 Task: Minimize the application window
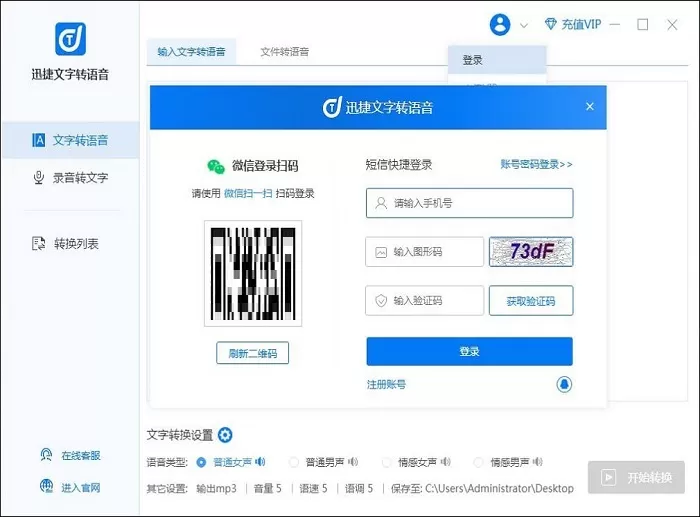coord(615,25)
